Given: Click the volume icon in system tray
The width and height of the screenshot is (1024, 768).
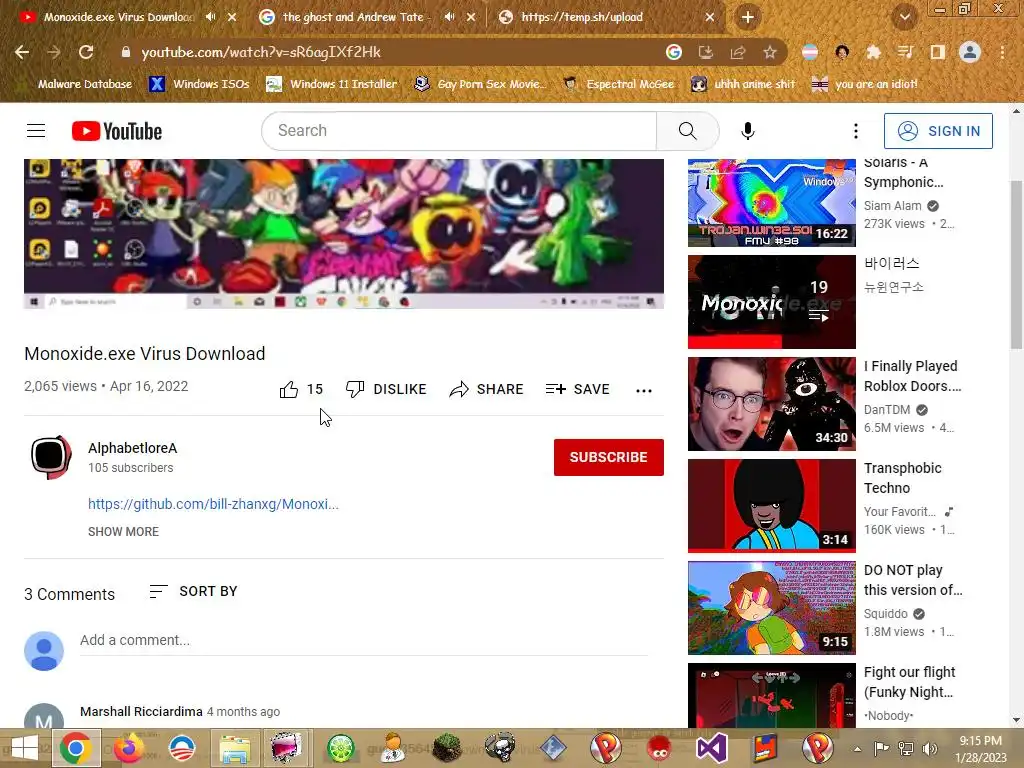Looking at the screenshot, I should (x=930, y=749).
